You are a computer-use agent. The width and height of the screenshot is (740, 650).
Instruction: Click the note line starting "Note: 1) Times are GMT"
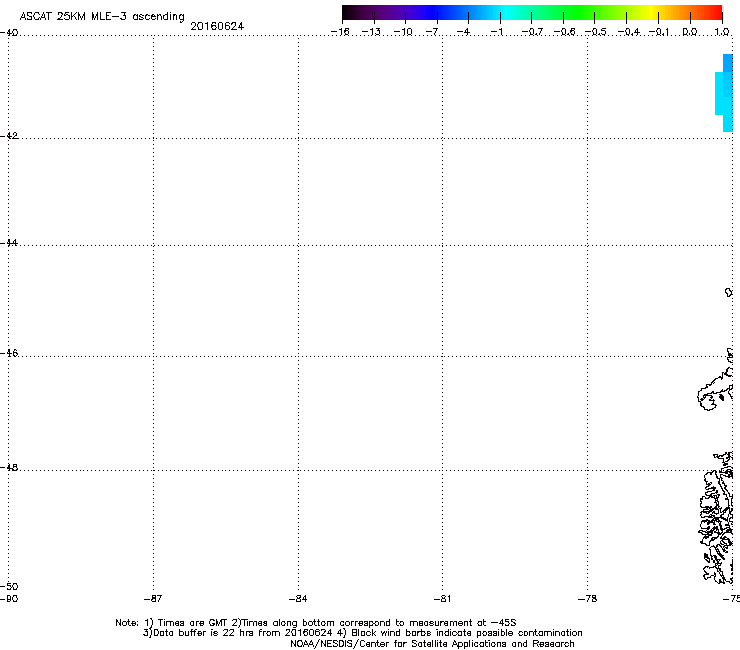pos(316,623)
